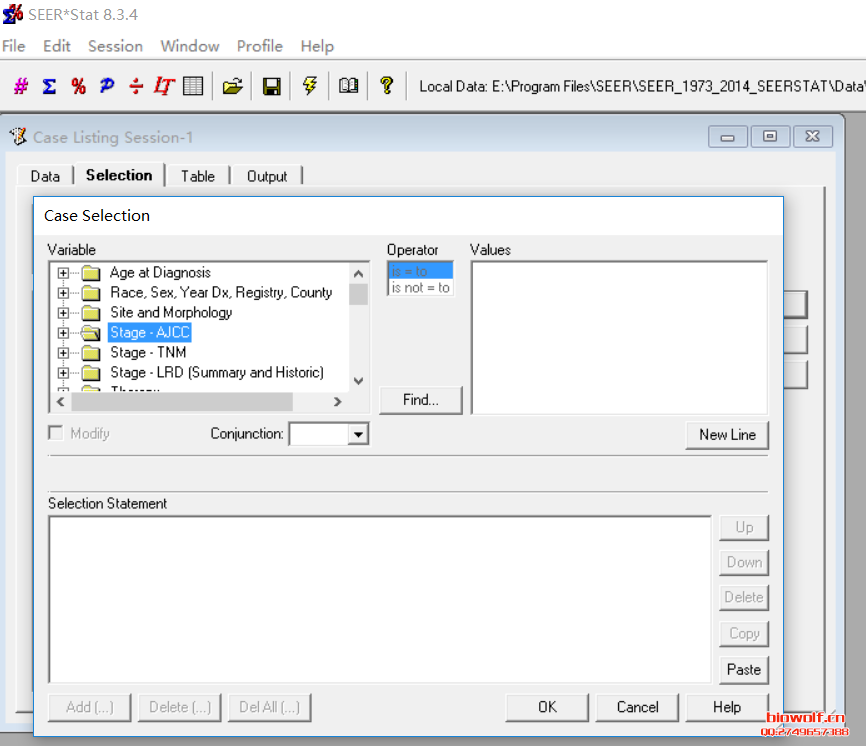Click inside the Selection Statement text area
The image size is (866, 746).
(x=380, y=599)
